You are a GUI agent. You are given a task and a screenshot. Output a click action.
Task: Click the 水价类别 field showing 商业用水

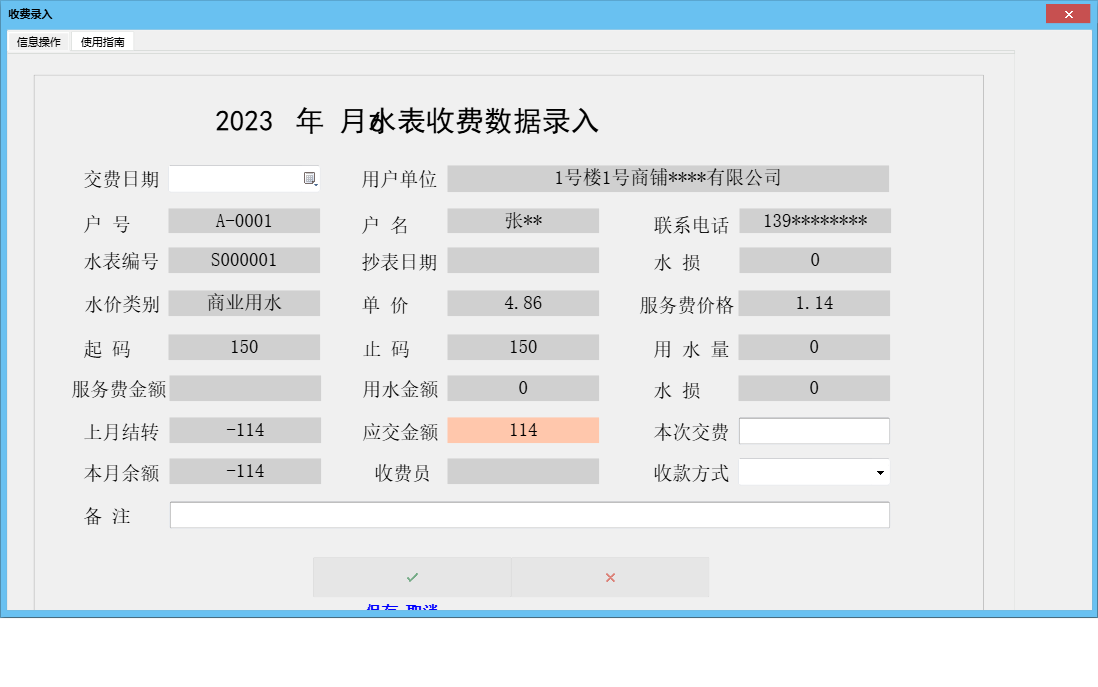click(x=245, y=302)
